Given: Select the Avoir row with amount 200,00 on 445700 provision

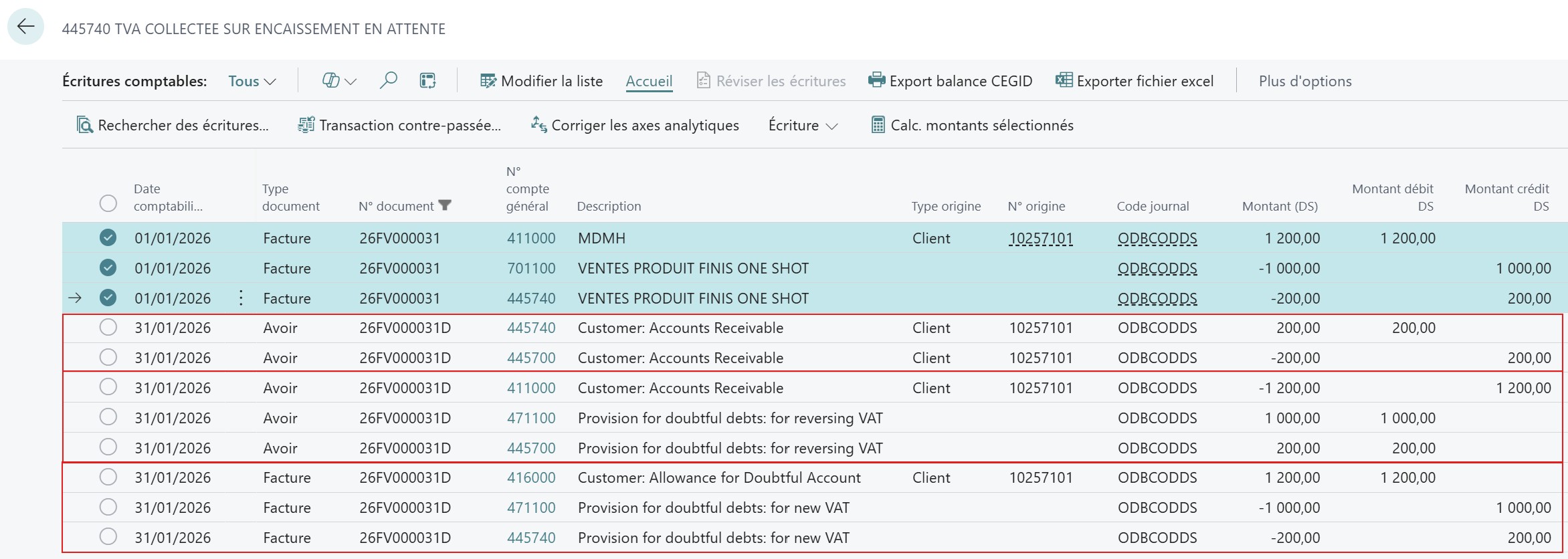Looking at the screenshot, I should coord(108,447).
